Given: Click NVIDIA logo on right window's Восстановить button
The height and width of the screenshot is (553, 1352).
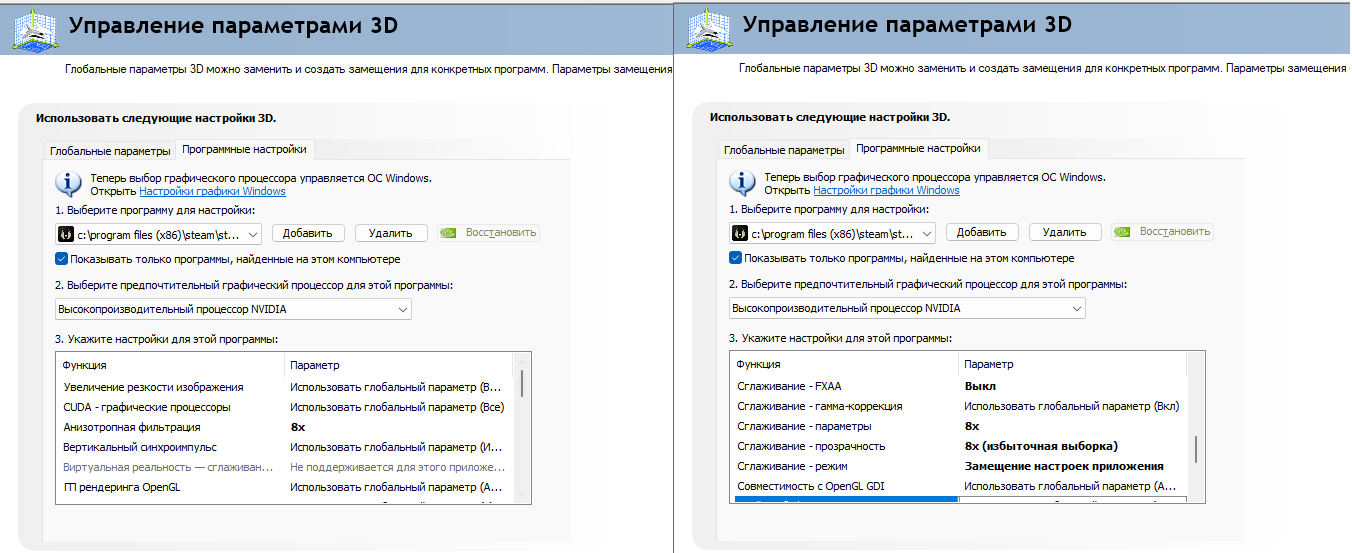Looking at the screenshot, I should (1123, 232).
